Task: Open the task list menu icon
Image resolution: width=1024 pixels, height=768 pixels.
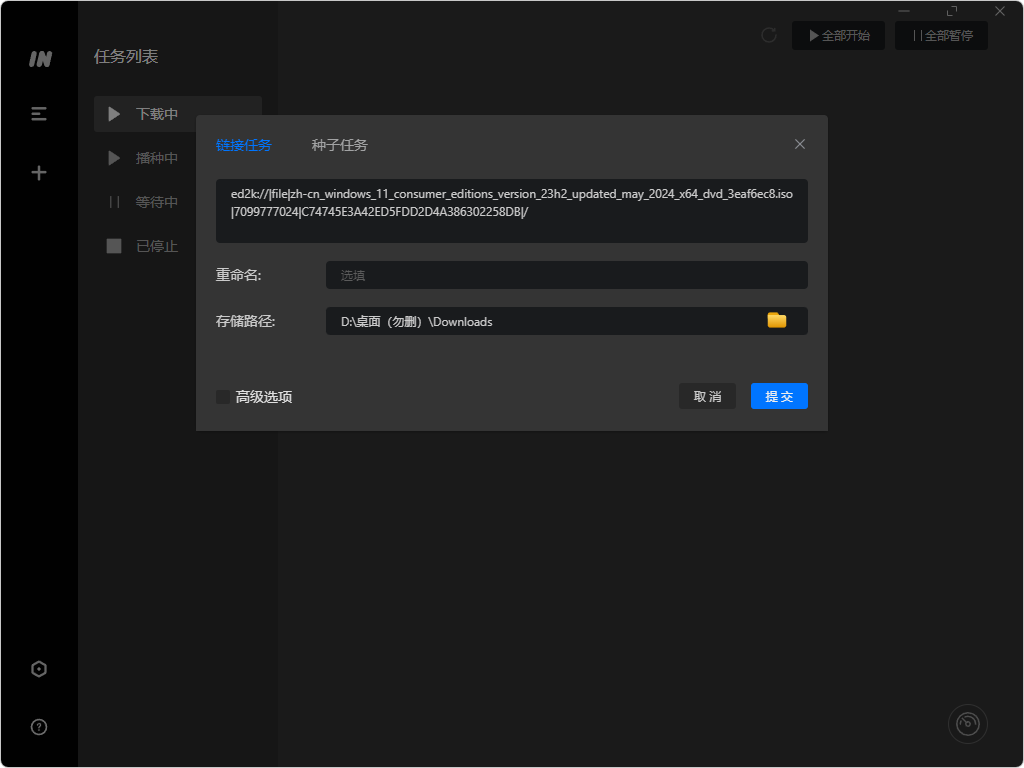Action: (x=39, y=114)
